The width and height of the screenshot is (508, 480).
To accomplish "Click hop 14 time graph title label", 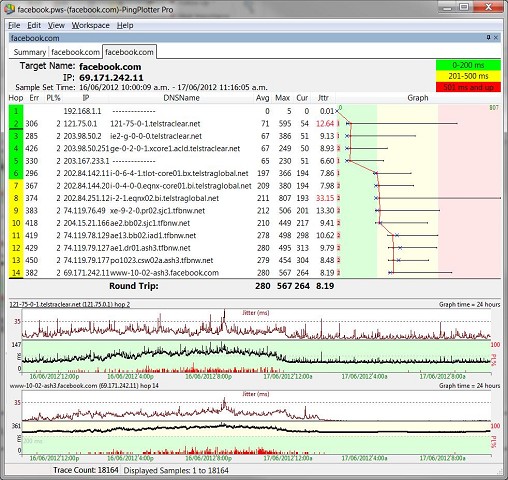I will click(x=84, y=386).
